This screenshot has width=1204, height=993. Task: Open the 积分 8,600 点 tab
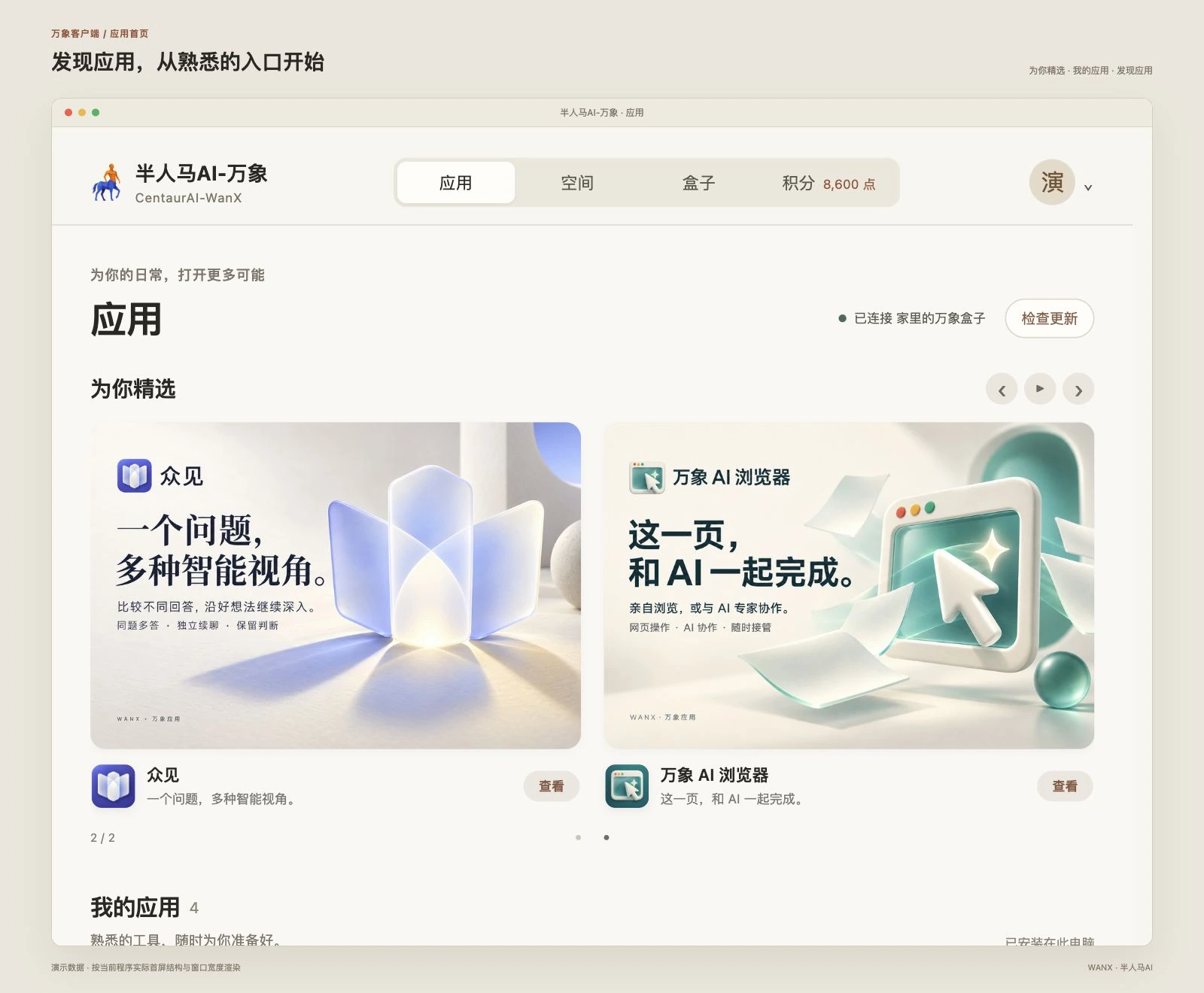pyautogui.click(x=829, y=183)
